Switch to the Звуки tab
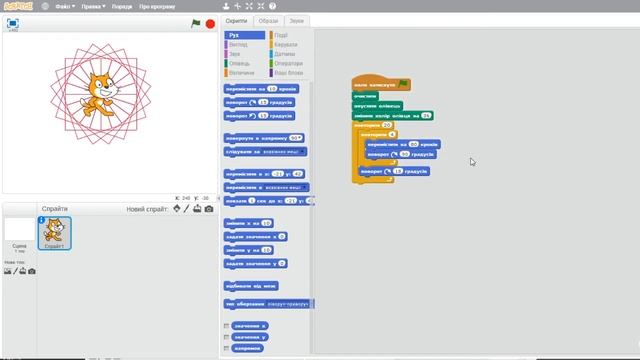This screenshot has width=640, height=360. [x=297, y=21]
